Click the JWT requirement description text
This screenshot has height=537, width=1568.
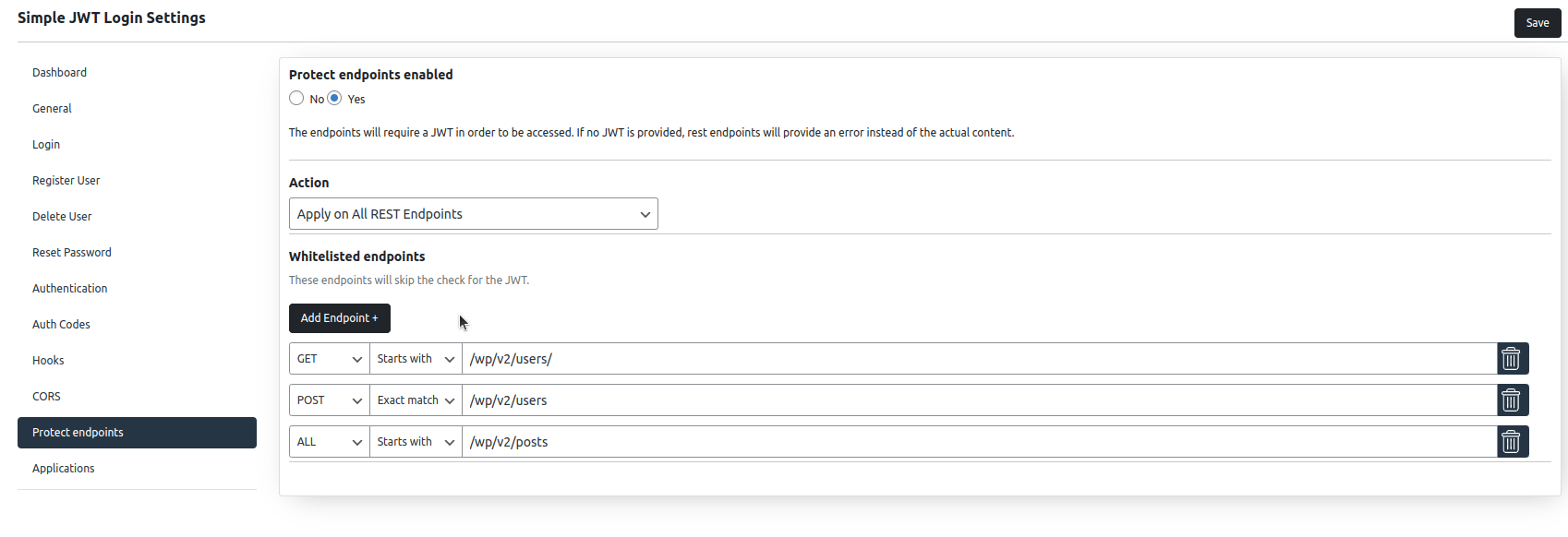tap(652, 133)
